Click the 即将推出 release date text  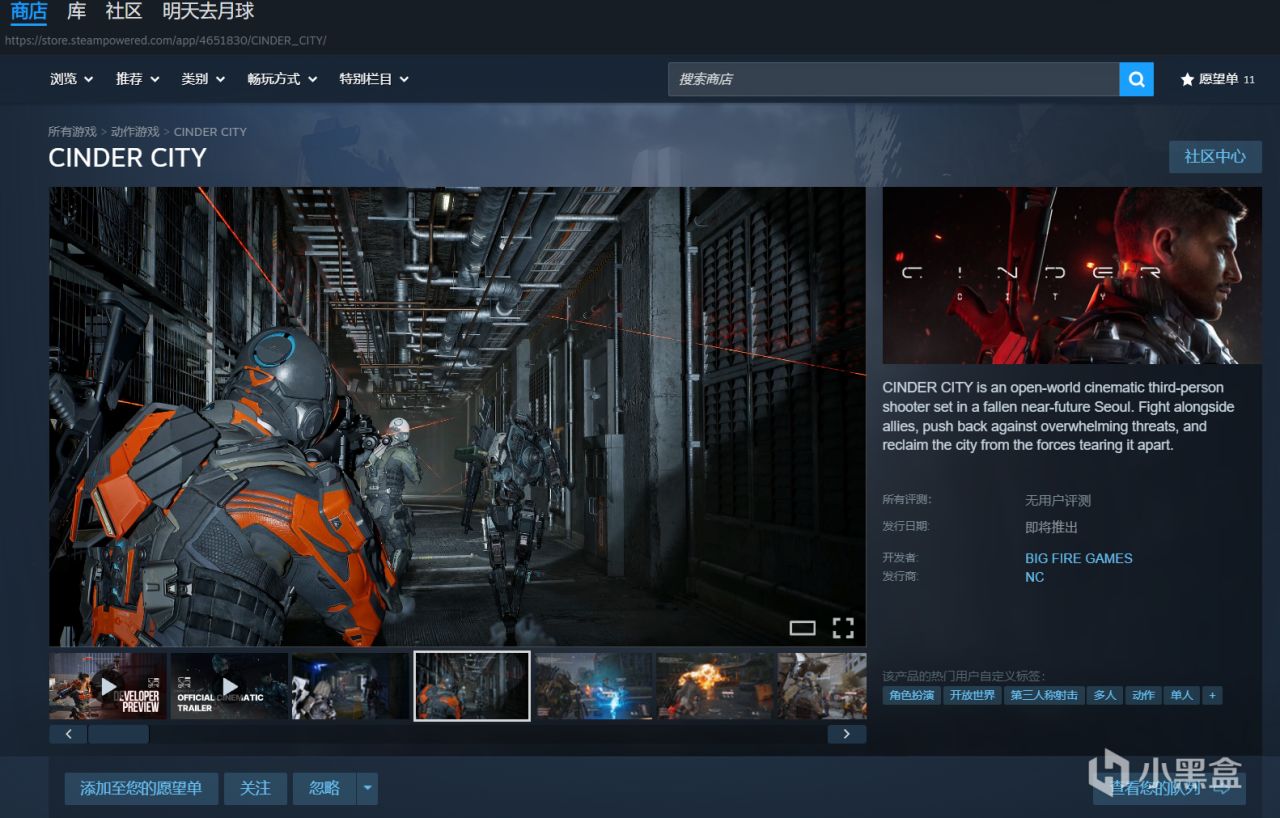tap(1051, 527)
